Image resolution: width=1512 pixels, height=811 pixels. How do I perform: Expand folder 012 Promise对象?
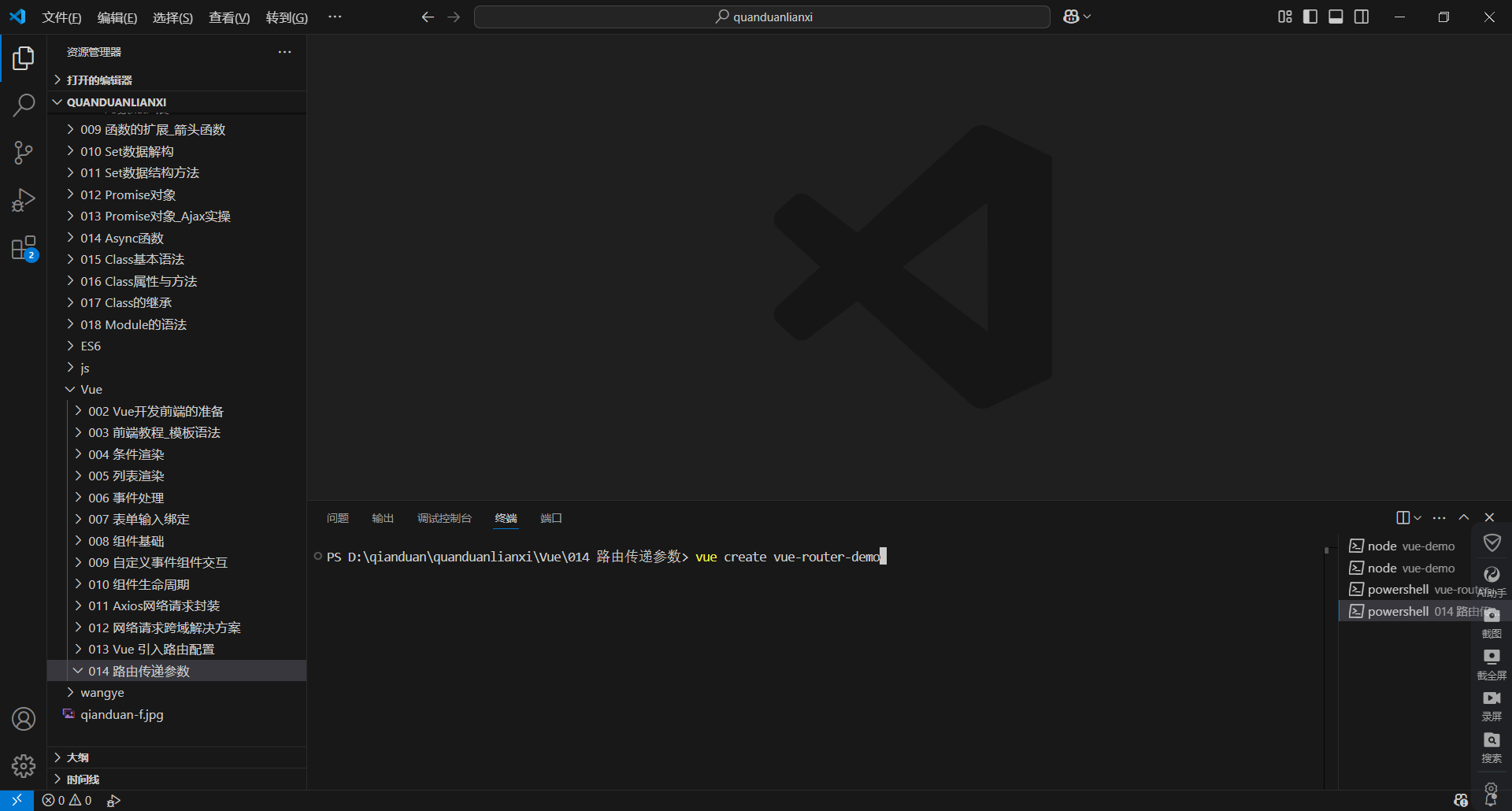pyautogui.click(x=177, y=194)
